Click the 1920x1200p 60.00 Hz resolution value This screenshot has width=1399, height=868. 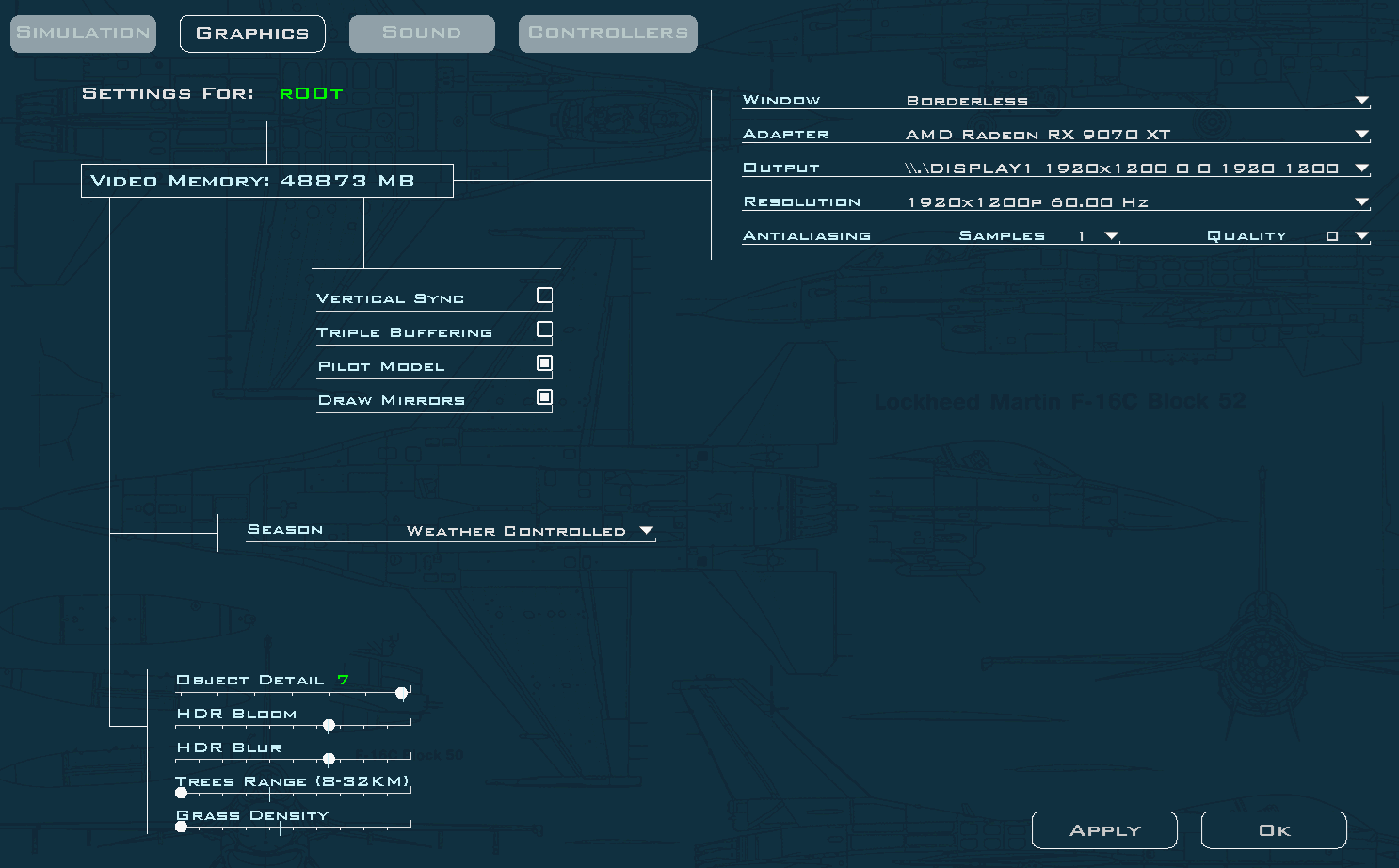click(x=1027, y=202)
